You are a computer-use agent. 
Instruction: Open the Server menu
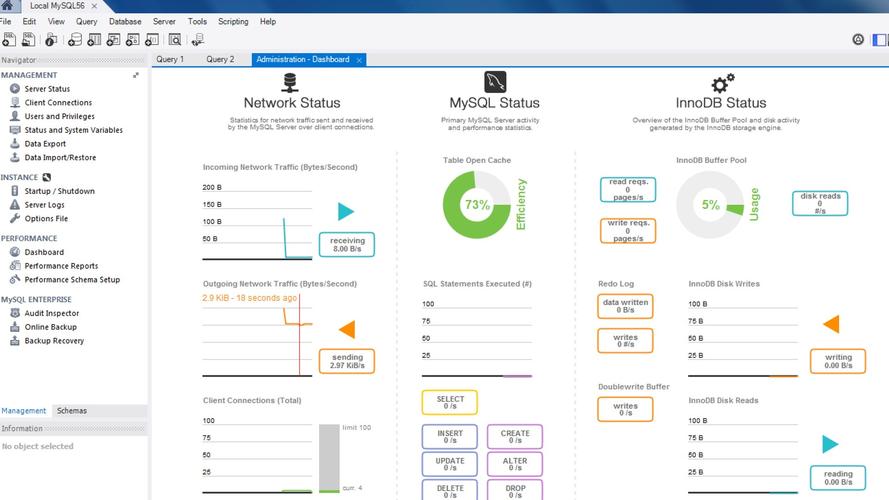coord(164,22)
